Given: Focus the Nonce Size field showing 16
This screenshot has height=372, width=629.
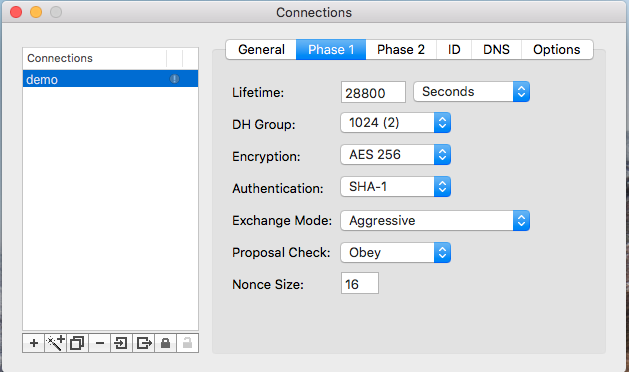Looking at the screenshot, I should click(360, 283).
